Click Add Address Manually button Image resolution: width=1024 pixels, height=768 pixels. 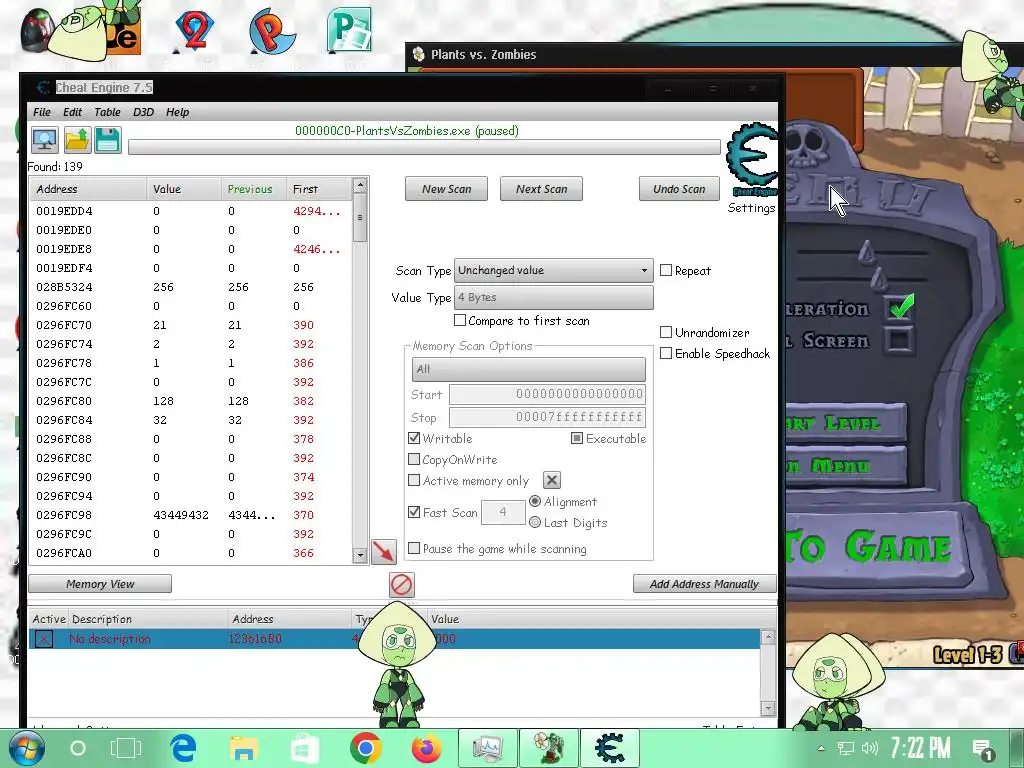[704, 584]
